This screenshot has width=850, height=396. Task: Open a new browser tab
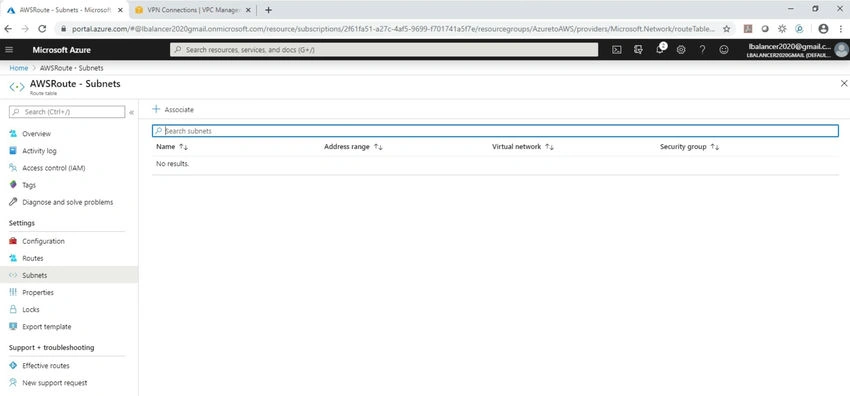point(268,10)
